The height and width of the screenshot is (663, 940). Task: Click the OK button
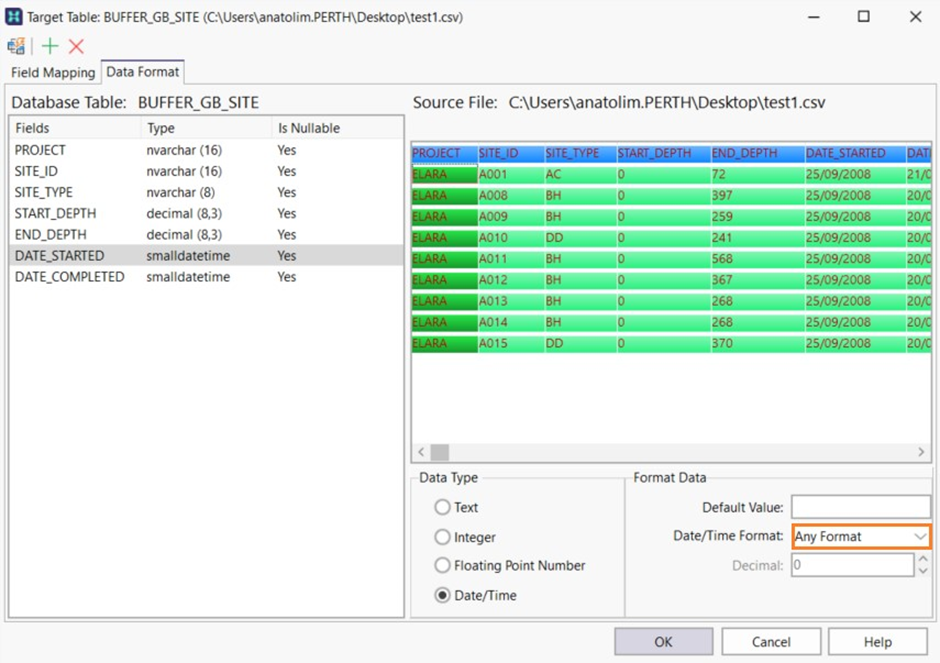click(663, 641)
